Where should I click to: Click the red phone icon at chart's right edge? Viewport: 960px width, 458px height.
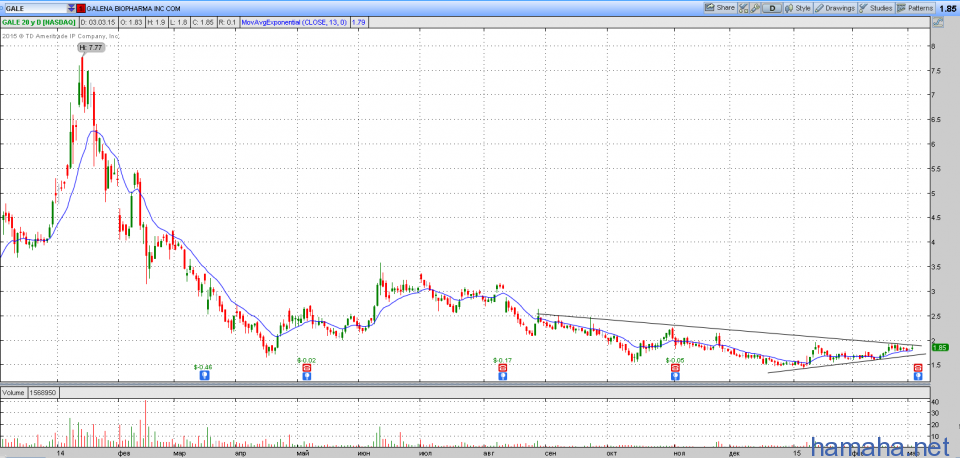(x=918, y=368)
